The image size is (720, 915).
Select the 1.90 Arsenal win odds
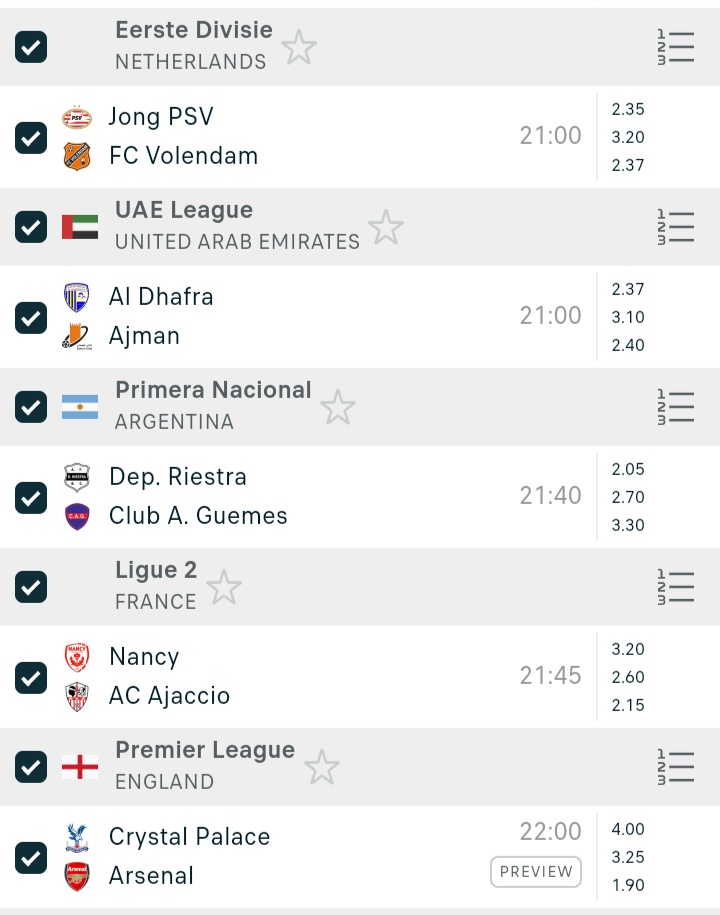628,885
